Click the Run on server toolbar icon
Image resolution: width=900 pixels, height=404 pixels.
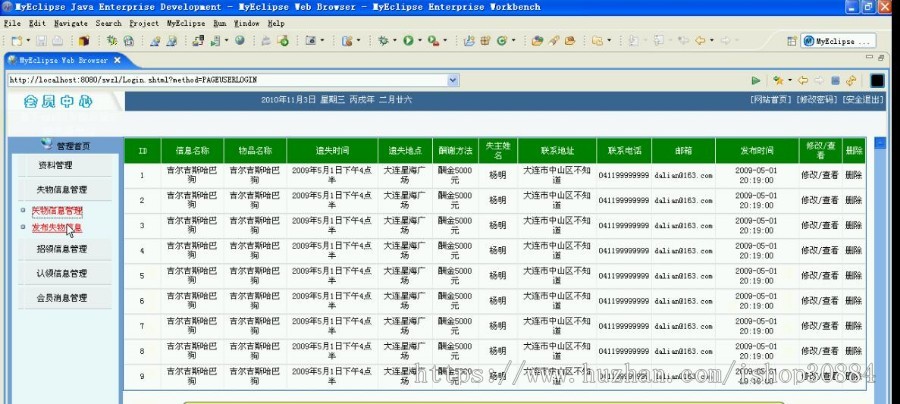[x=215, y=41]
